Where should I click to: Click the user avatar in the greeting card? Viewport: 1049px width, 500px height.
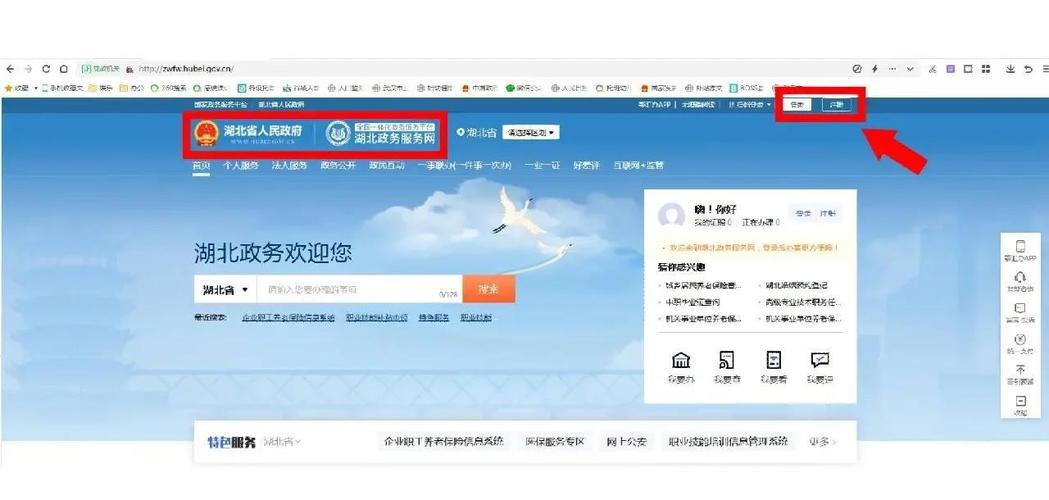tap(671, 216)
